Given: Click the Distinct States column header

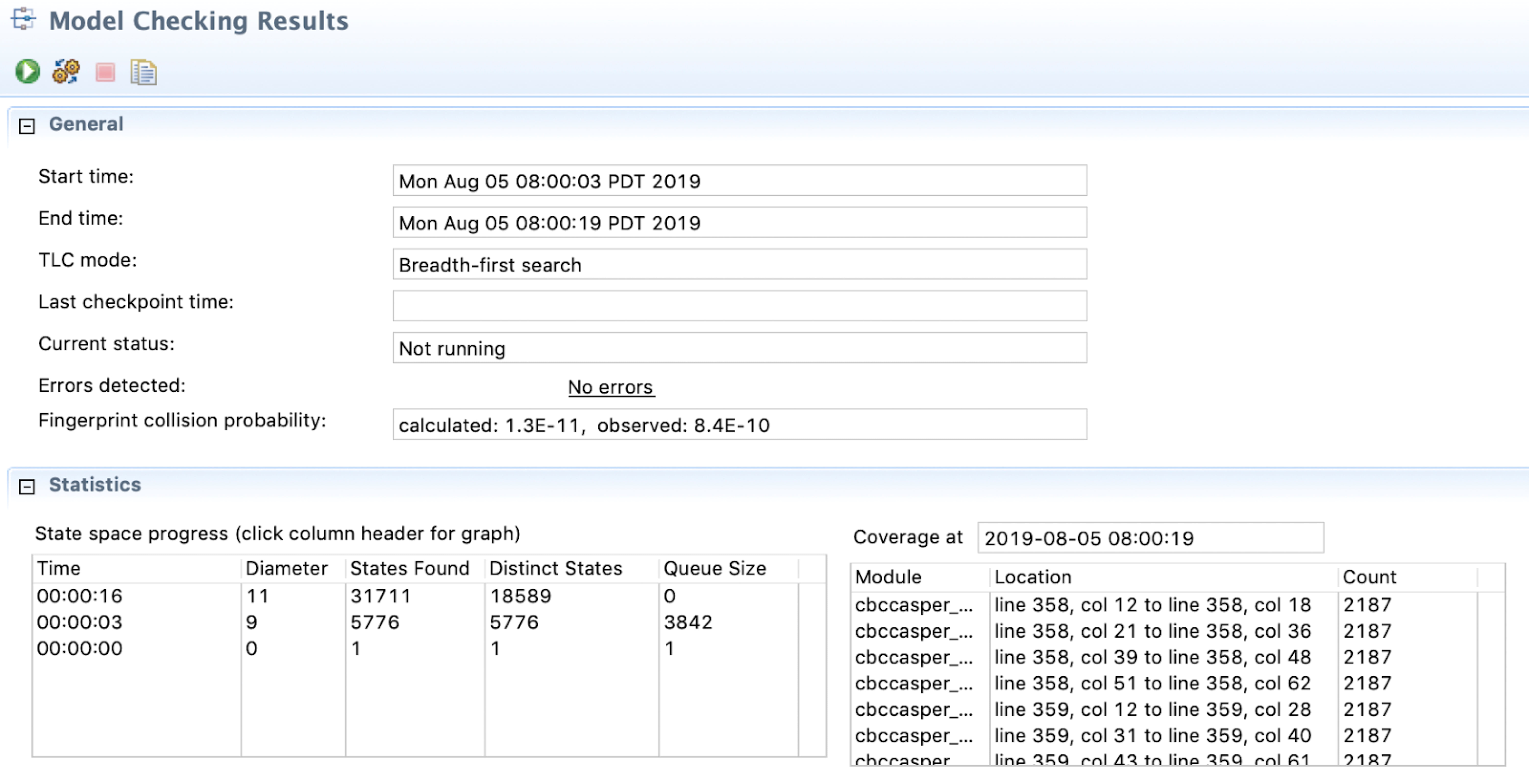Looking at the screenshot, I should (555, 568).
